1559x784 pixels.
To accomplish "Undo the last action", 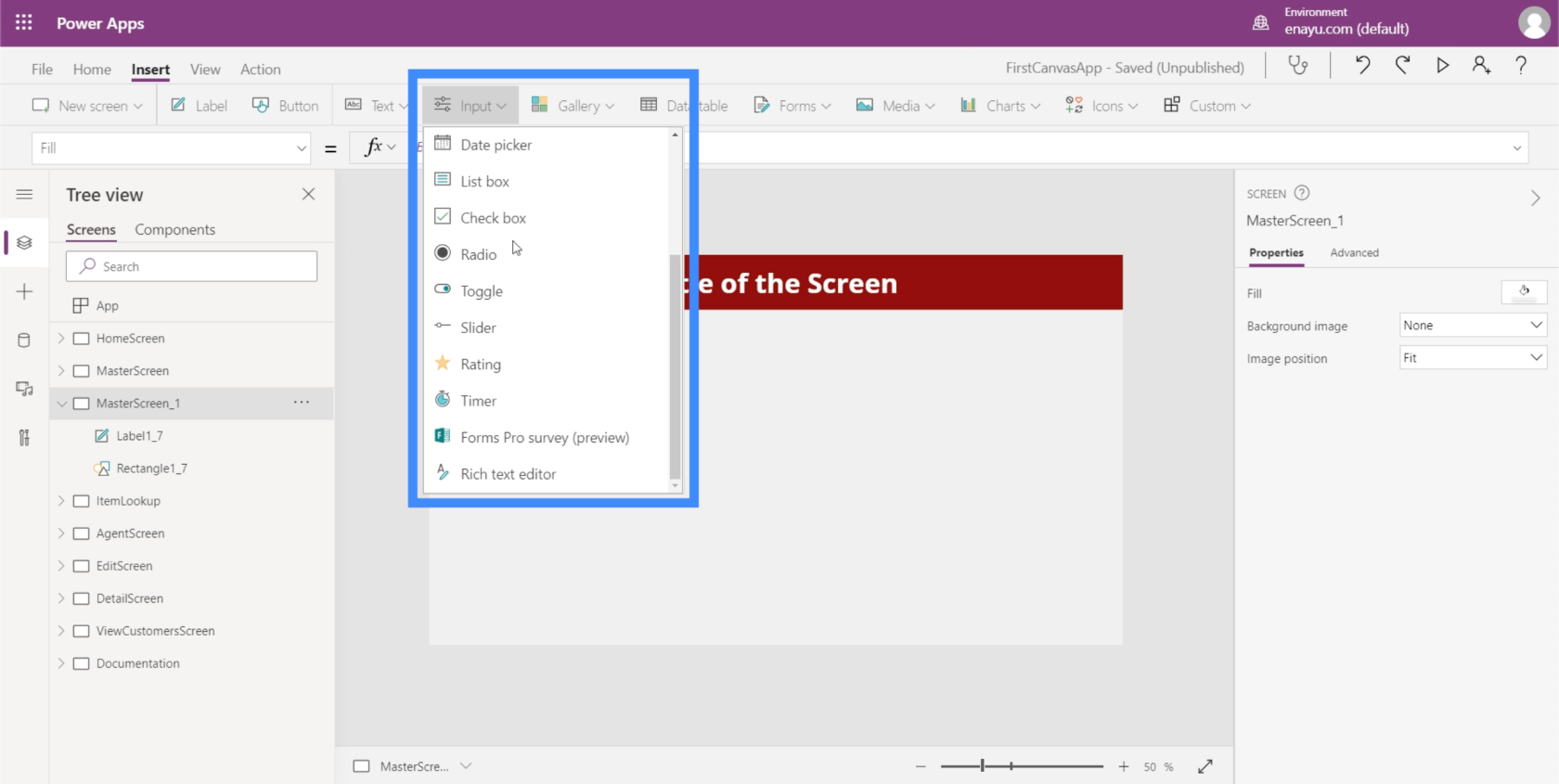I will (x=1362, y=65).
